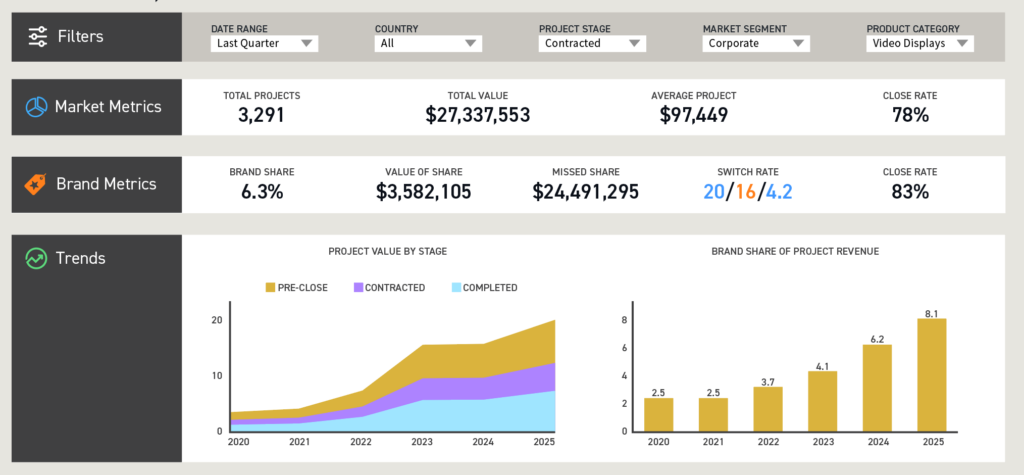
Task: Click the Filters sliders icon
Action: (x=38, y=37)
